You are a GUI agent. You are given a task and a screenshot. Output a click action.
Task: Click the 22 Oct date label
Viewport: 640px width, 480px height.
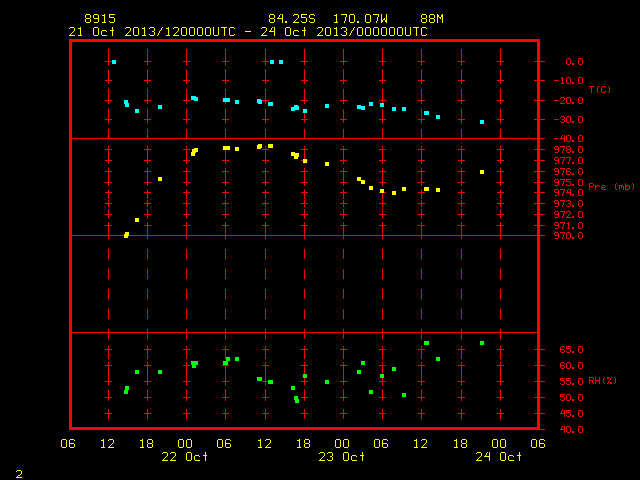point(184,456)
